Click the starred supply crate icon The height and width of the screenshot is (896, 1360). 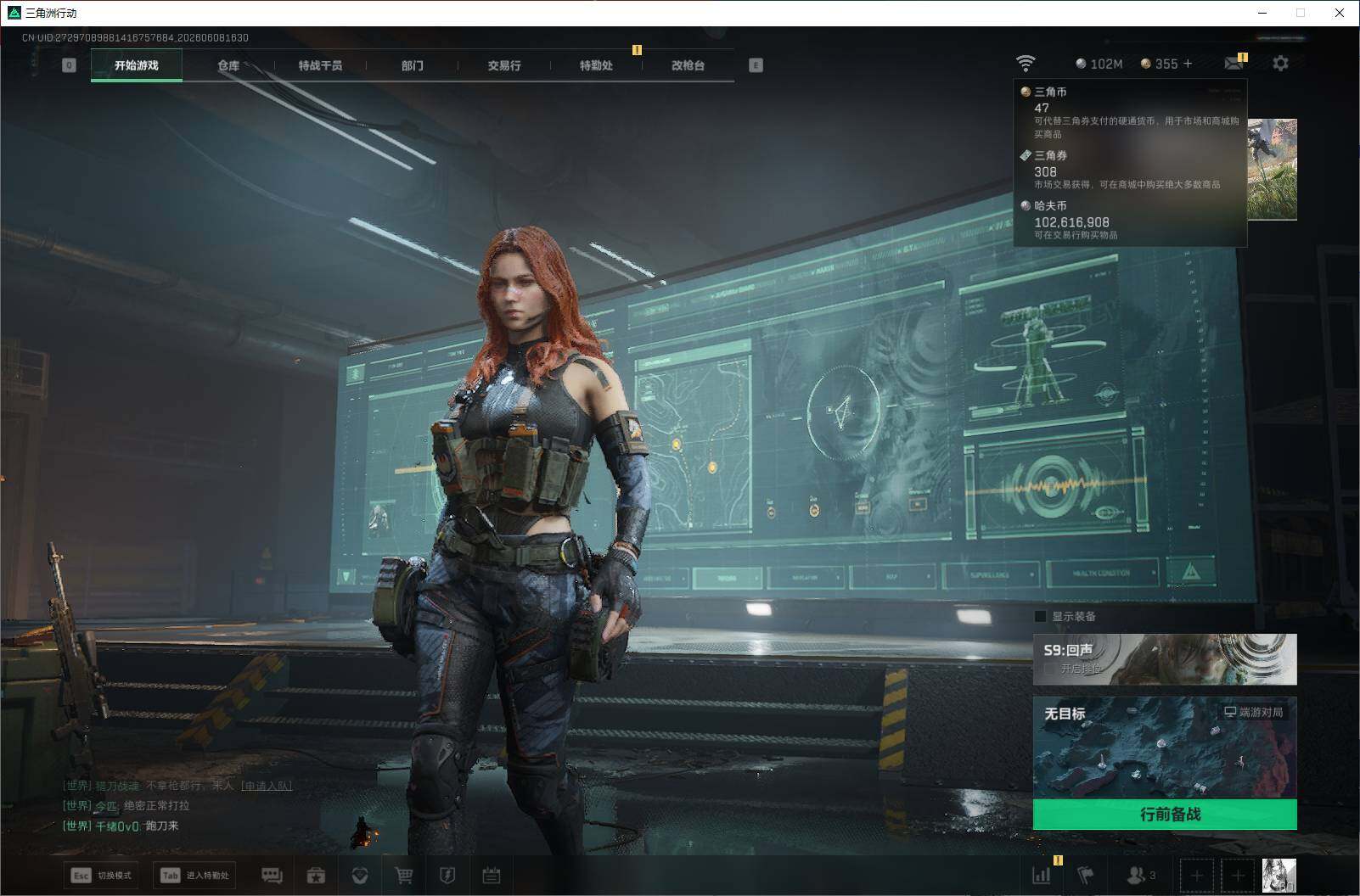316,875
